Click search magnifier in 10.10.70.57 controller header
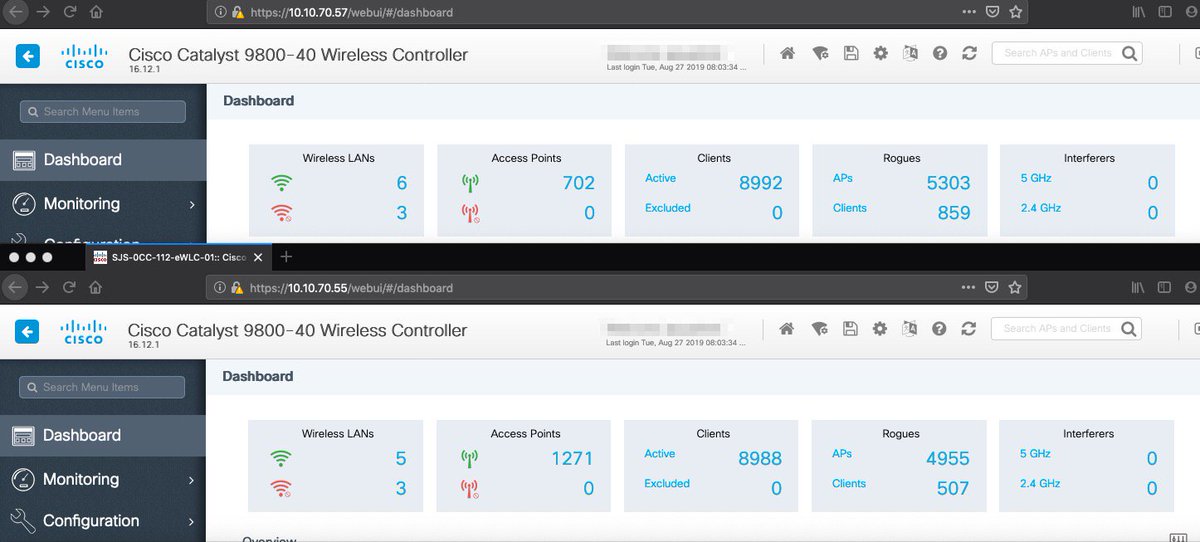1200x542 pixels. (1128, 54)
